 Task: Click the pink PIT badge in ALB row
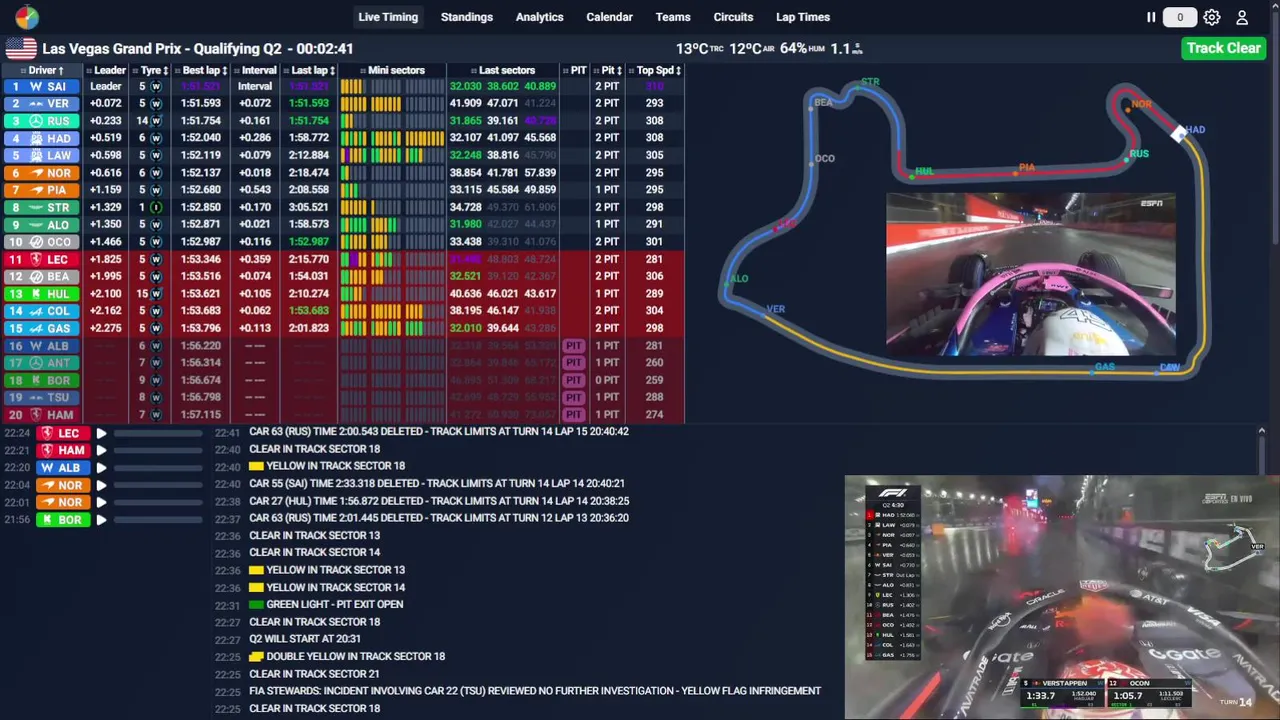(573, 346)
